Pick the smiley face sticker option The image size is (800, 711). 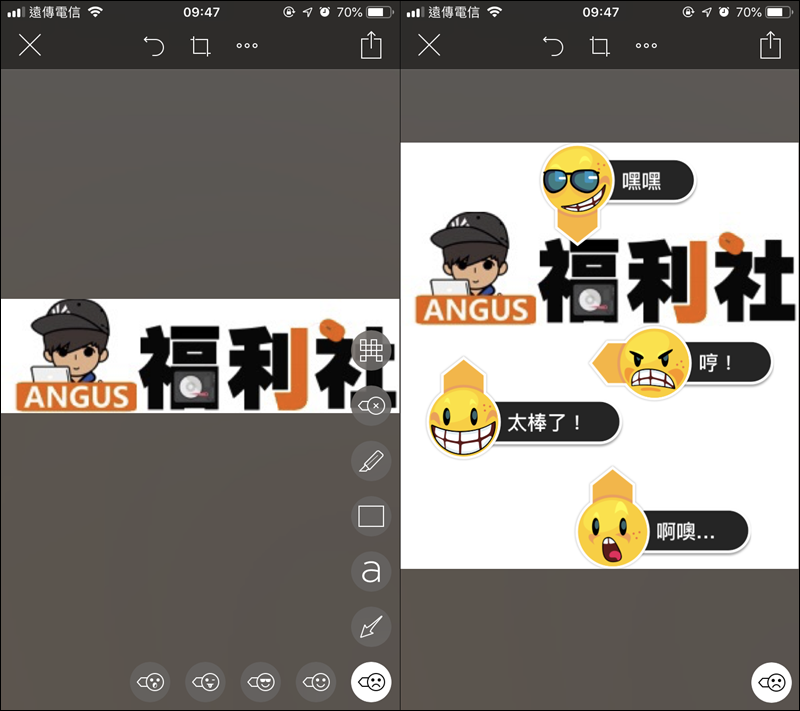[x=317, y=683]
